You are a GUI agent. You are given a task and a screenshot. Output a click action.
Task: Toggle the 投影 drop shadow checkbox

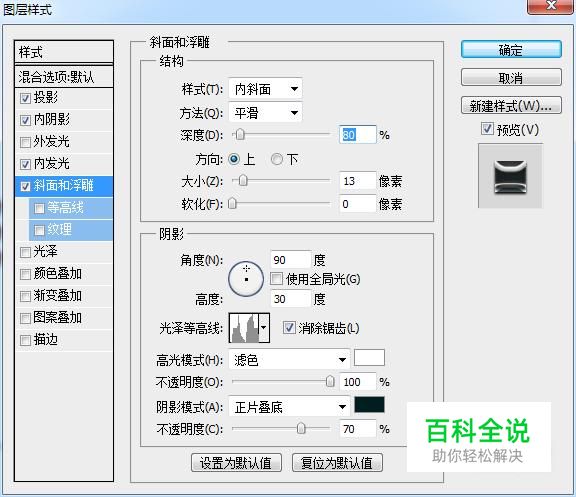tap(25, 98)
